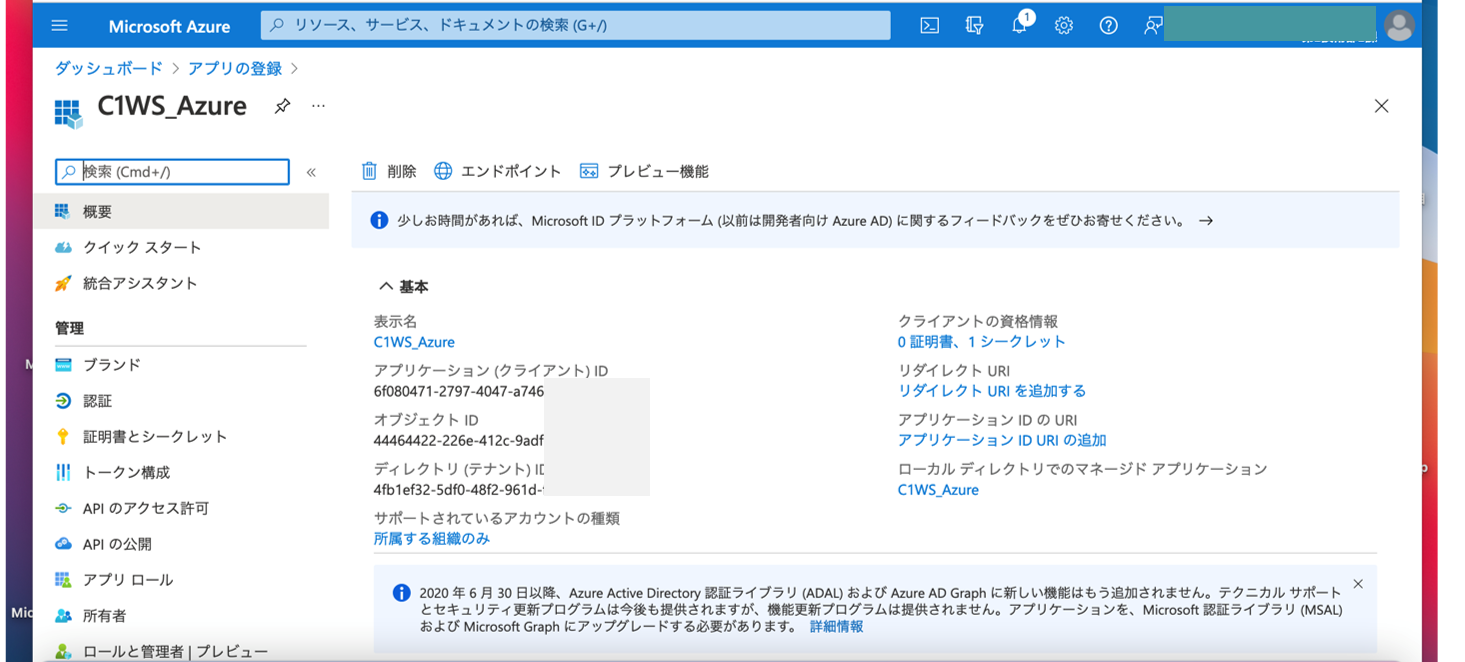Open the Directories + subscriptions filter icon
The height and width of the screenshot is (662, 1465).
(975, 26)
